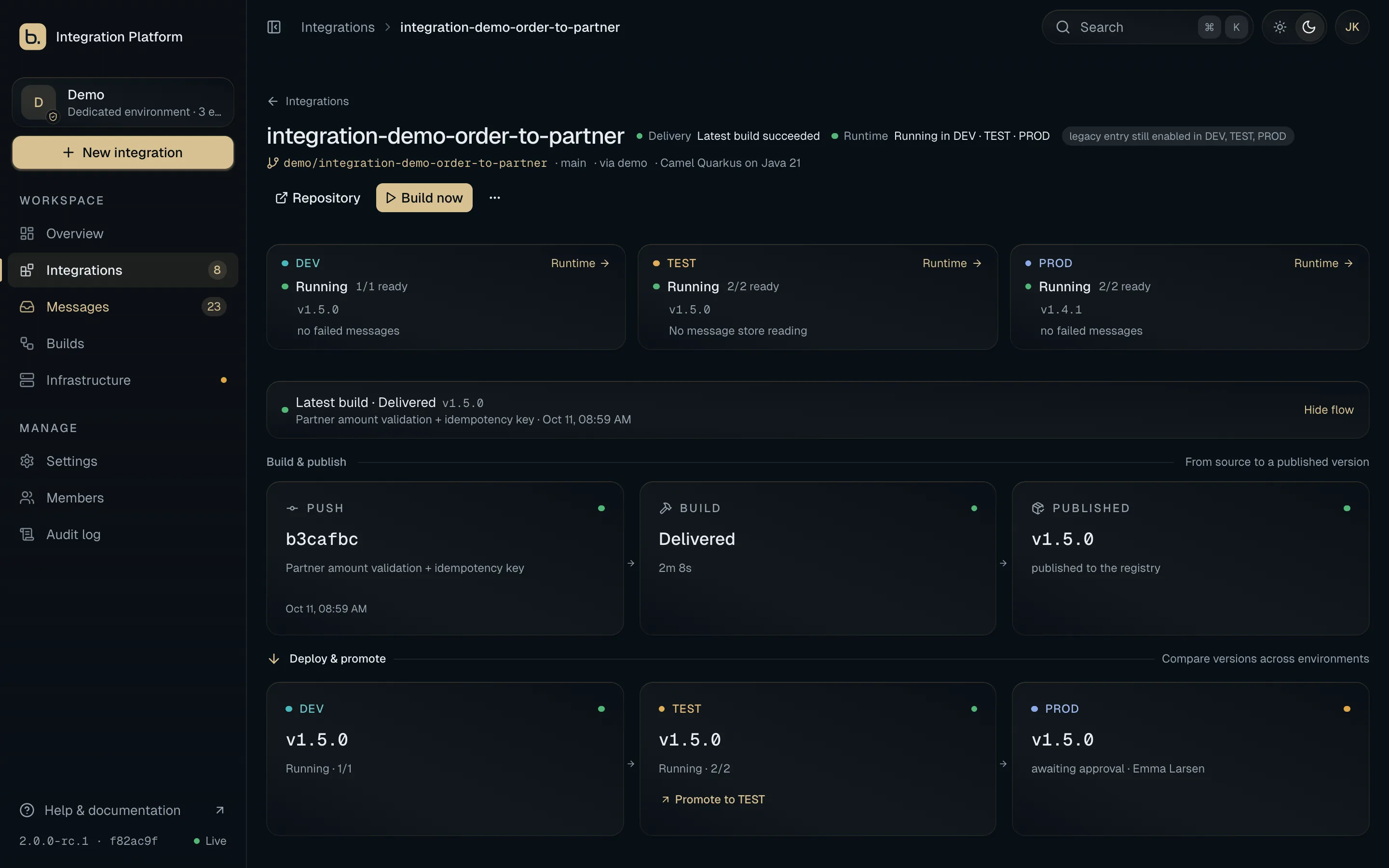Open the Repository external link
Image resolution: width=1389 pixels, height=868 pixels.
318,198
